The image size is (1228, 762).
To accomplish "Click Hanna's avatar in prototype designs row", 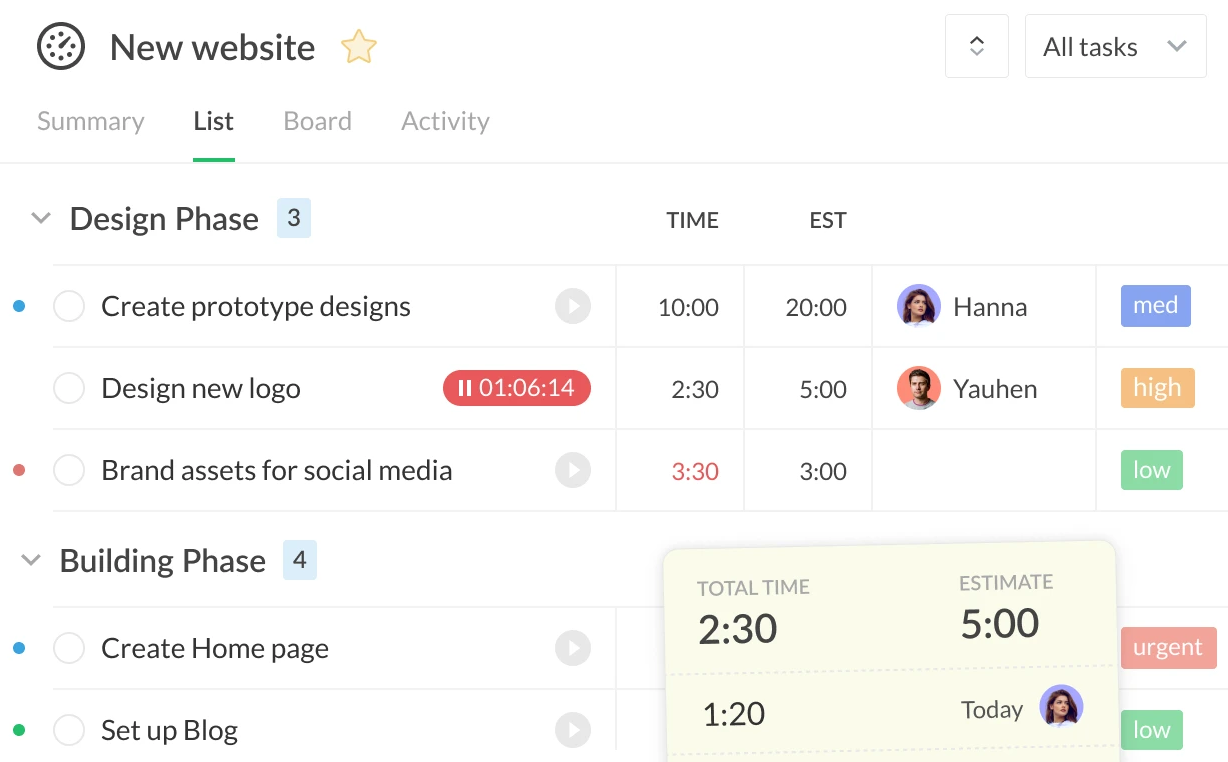I will 918,306.
